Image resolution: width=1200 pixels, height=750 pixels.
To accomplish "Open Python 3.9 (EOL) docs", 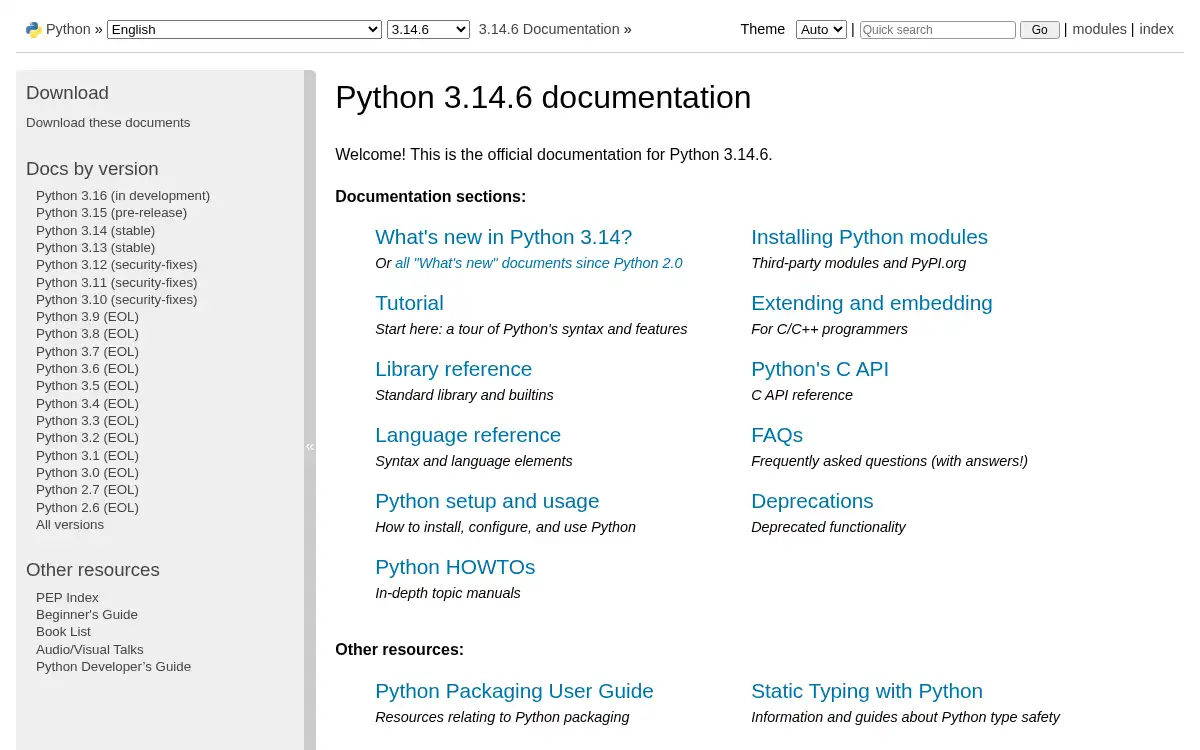I will pyautogui.click(x=87, y=316).
